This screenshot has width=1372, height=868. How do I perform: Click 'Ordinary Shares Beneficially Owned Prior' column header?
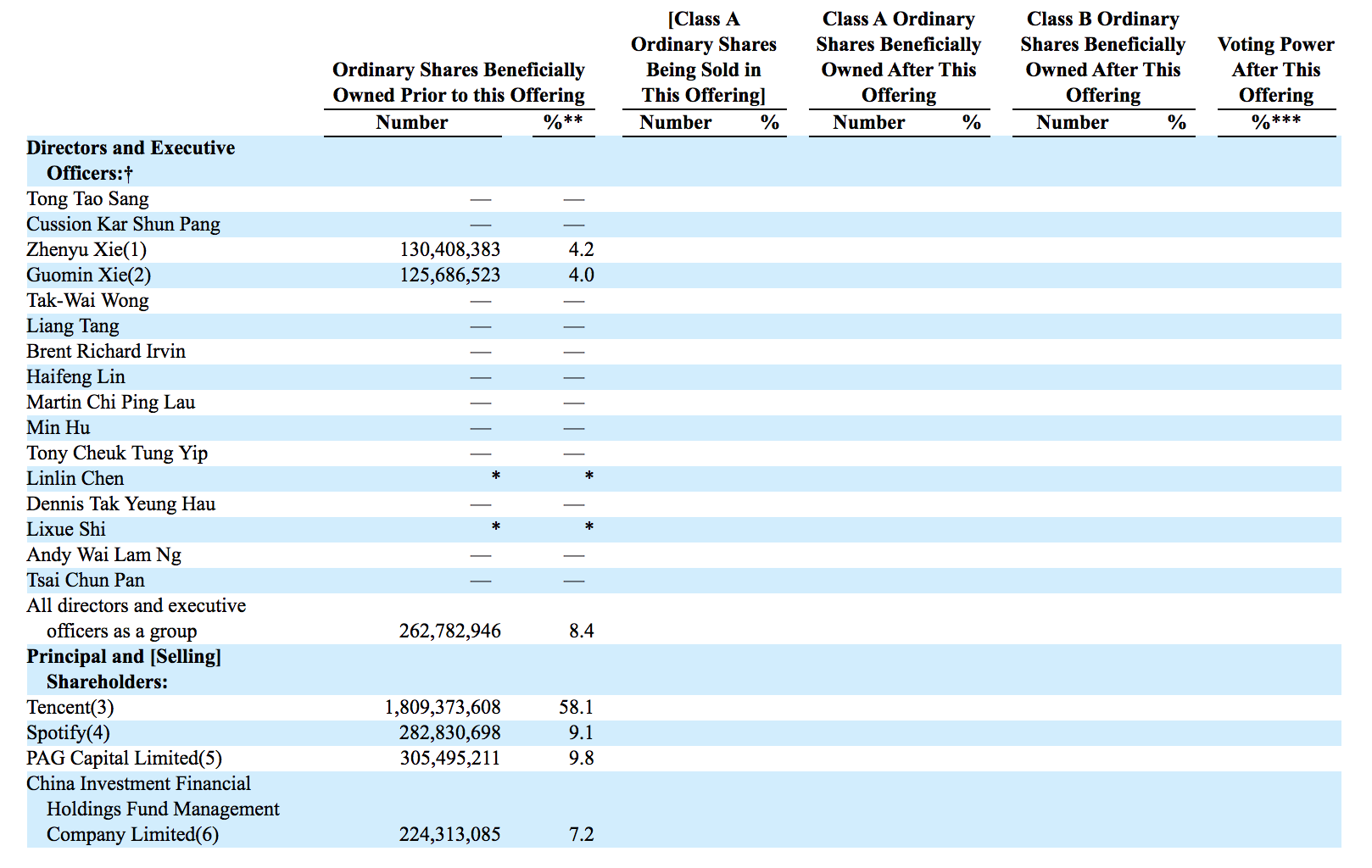459,83
